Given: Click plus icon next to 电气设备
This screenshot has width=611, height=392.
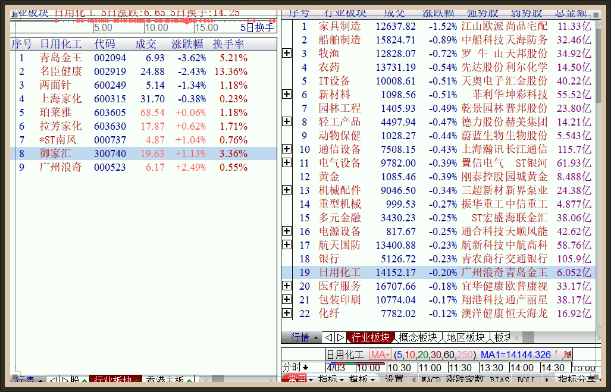Looking at the screenshot, I should click(x=287, y=162).
